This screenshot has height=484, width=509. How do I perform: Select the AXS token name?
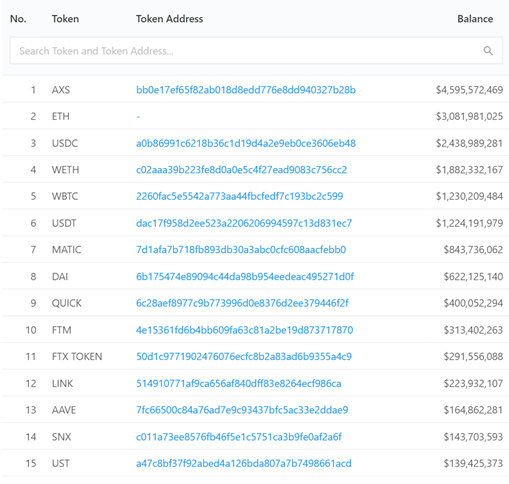pos(61,90)
